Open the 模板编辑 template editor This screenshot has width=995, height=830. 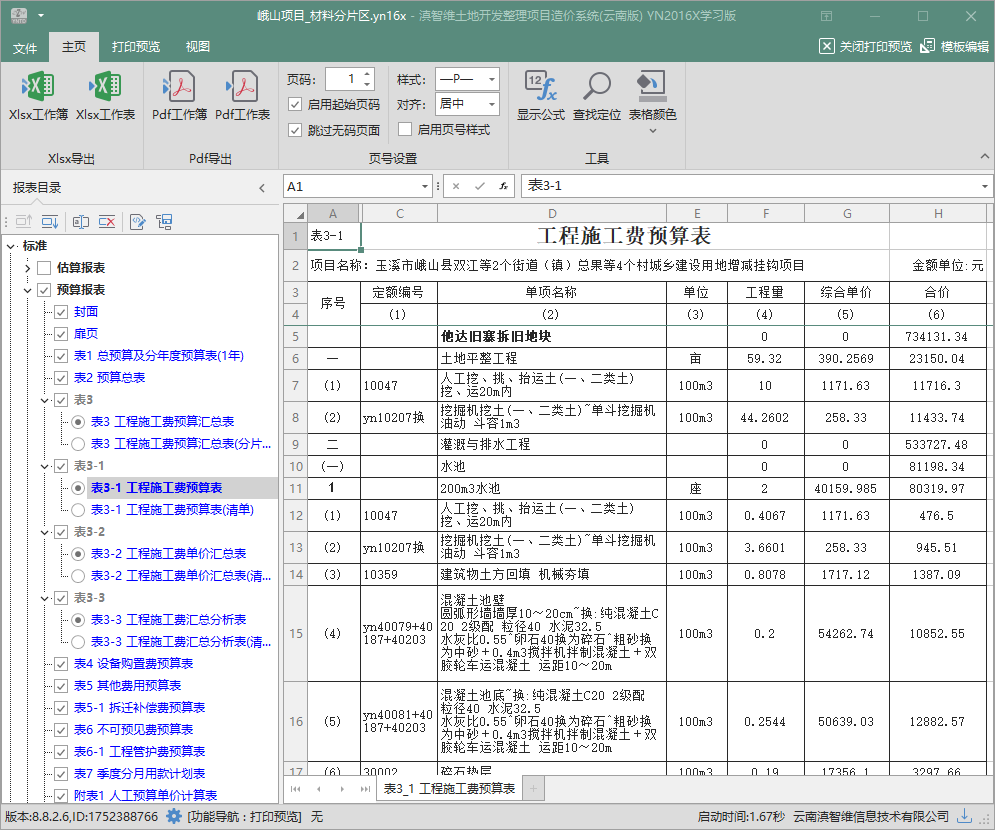[955, 46]
